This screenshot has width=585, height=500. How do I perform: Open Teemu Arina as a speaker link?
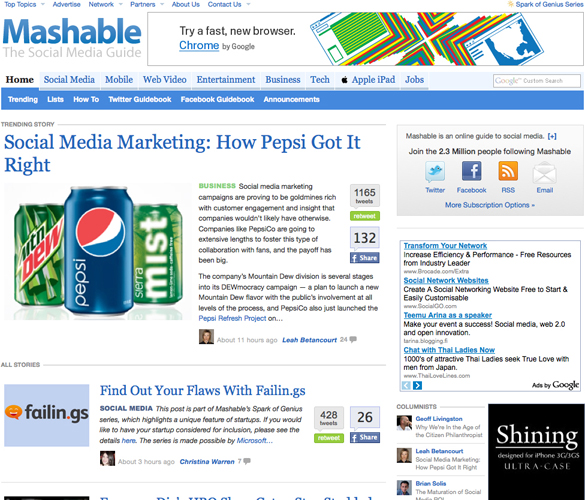448,315
